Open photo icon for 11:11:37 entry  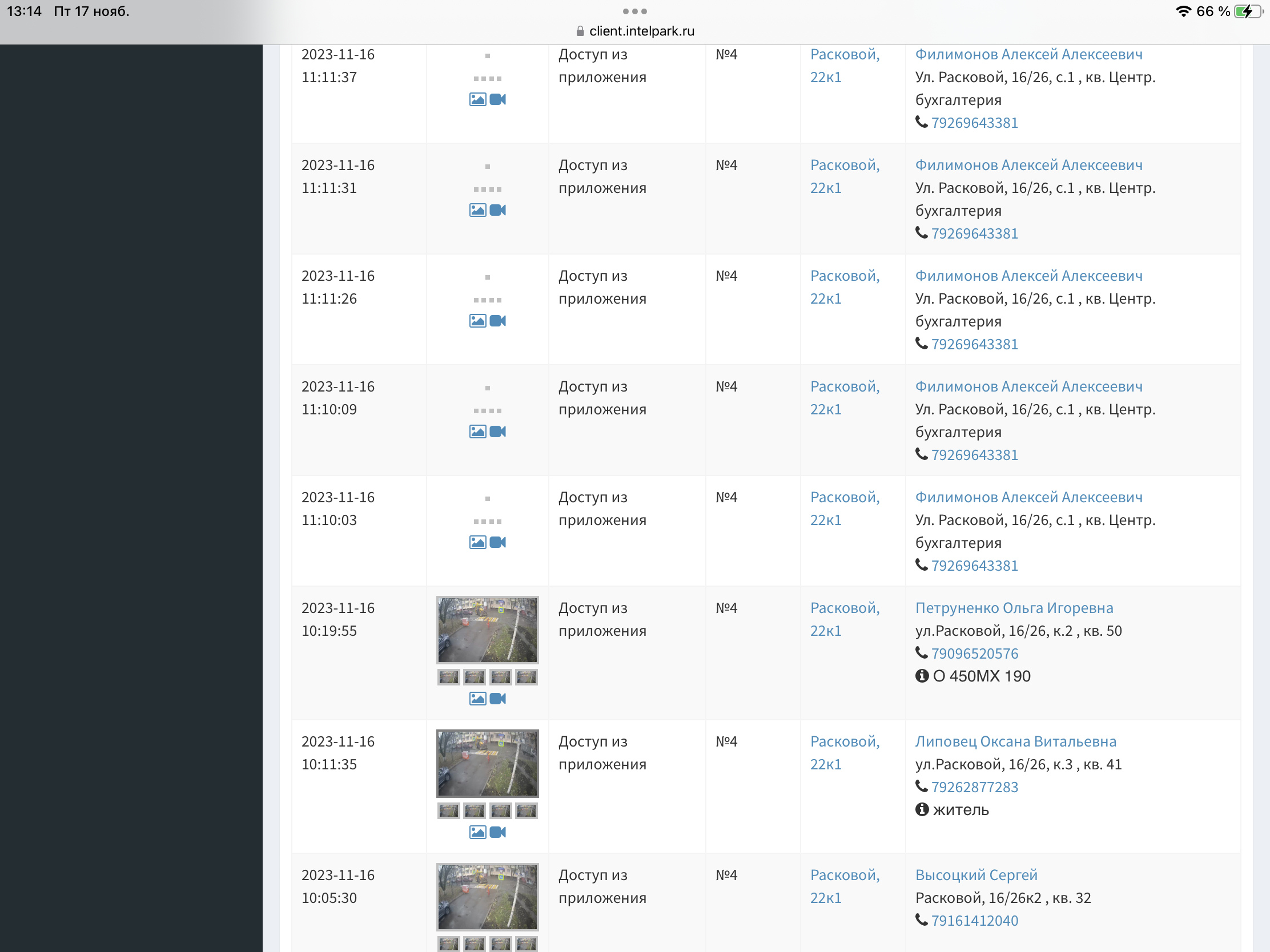pyautogui.click(x=477, y=99)
